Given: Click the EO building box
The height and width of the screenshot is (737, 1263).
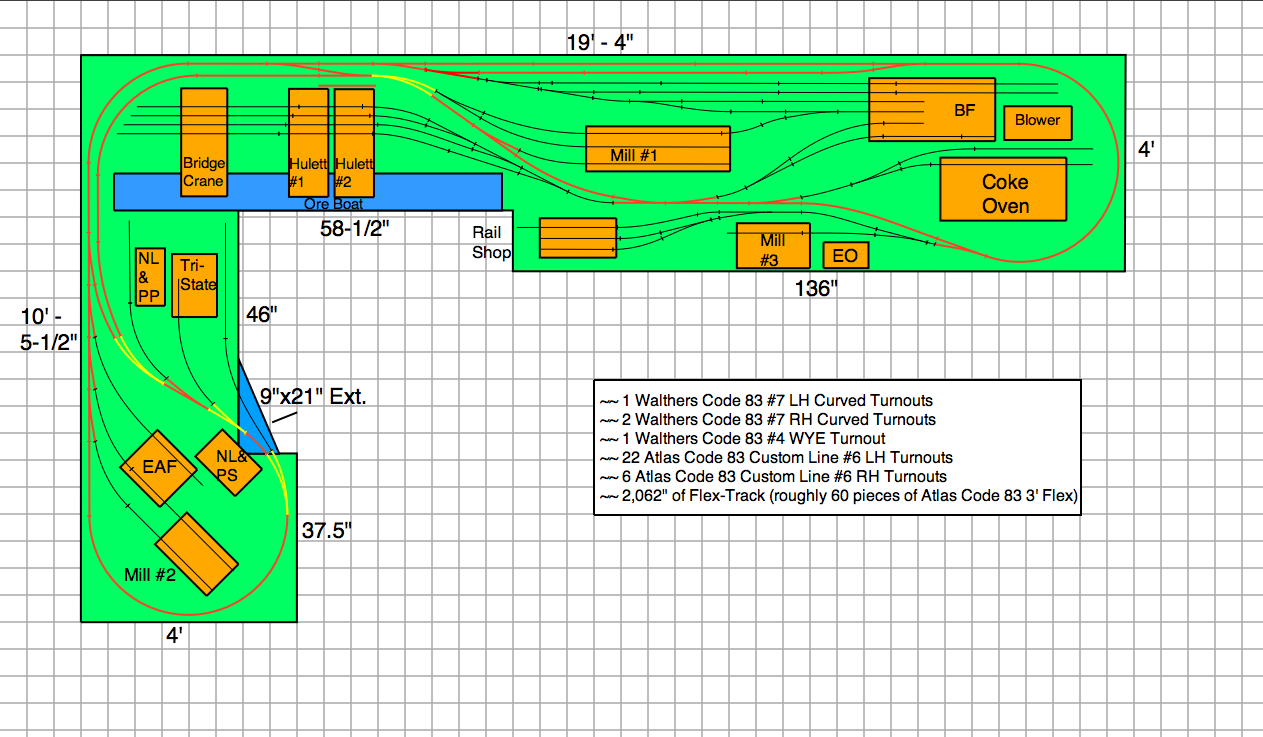Looking at the screenshot, I should [x=845, y=256].
